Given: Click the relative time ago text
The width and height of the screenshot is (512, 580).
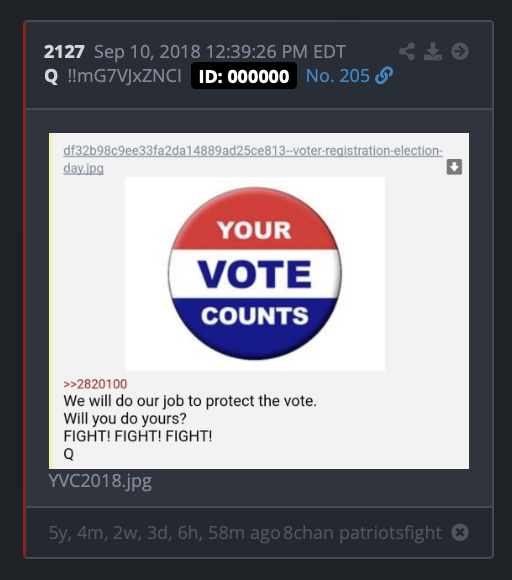Looking at the screenshot, I should pos(164,533).
